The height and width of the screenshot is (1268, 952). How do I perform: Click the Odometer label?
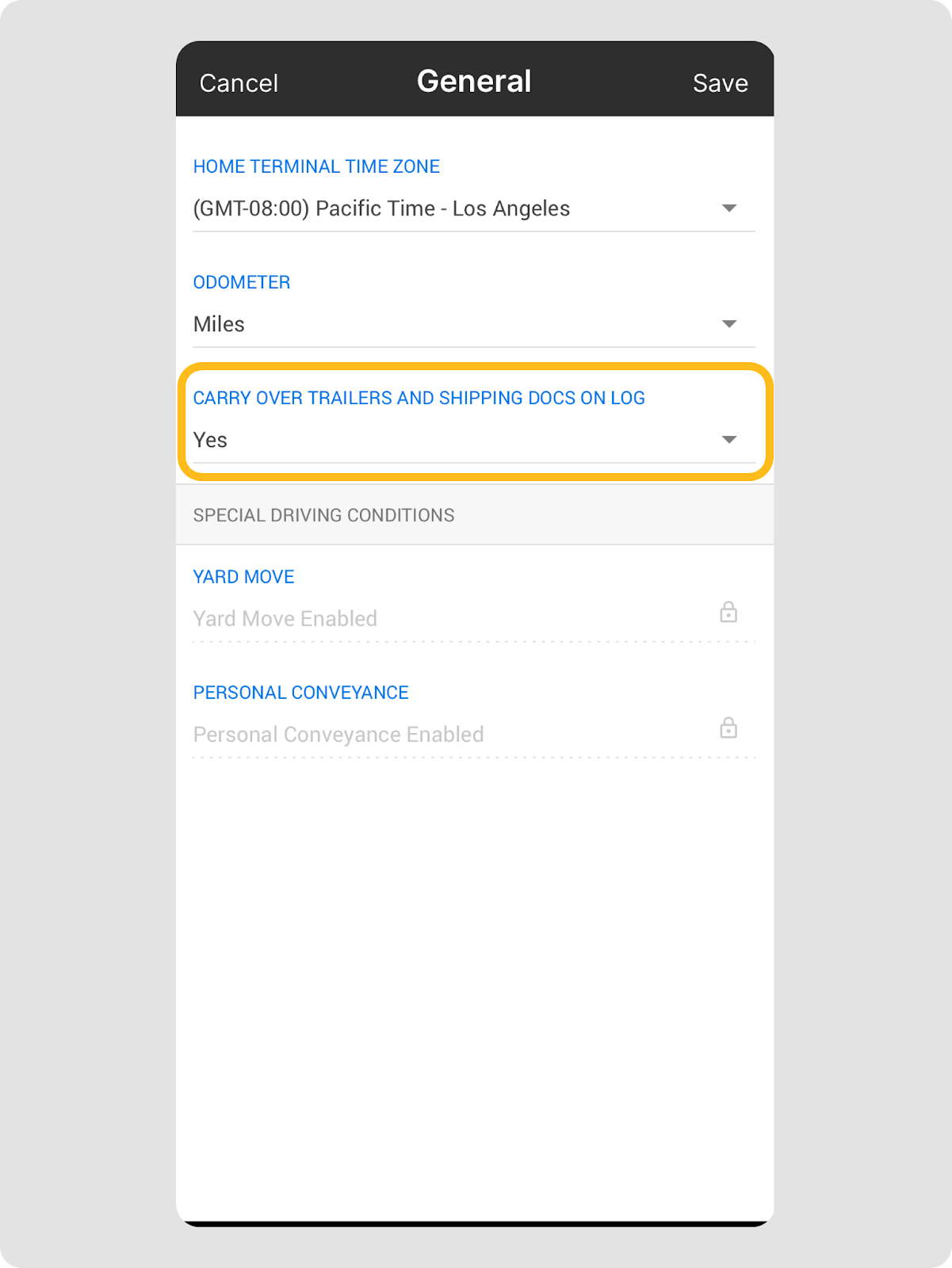click(242, 282)
